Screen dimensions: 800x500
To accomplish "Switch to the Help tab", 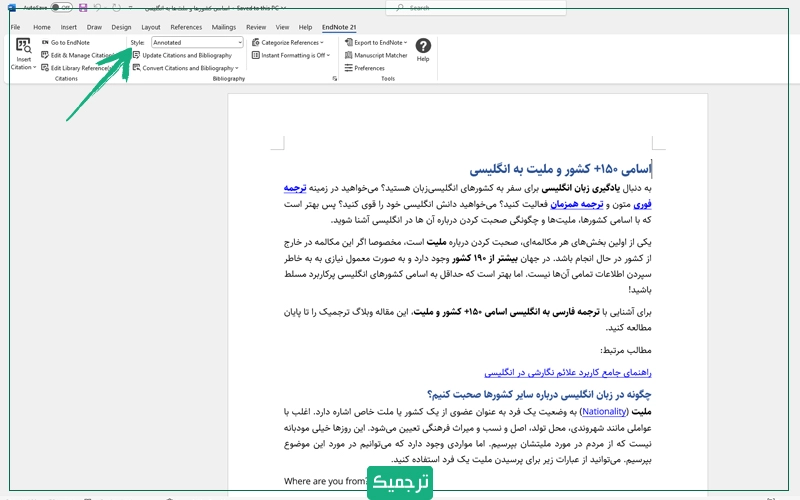I will pos(305,27).
